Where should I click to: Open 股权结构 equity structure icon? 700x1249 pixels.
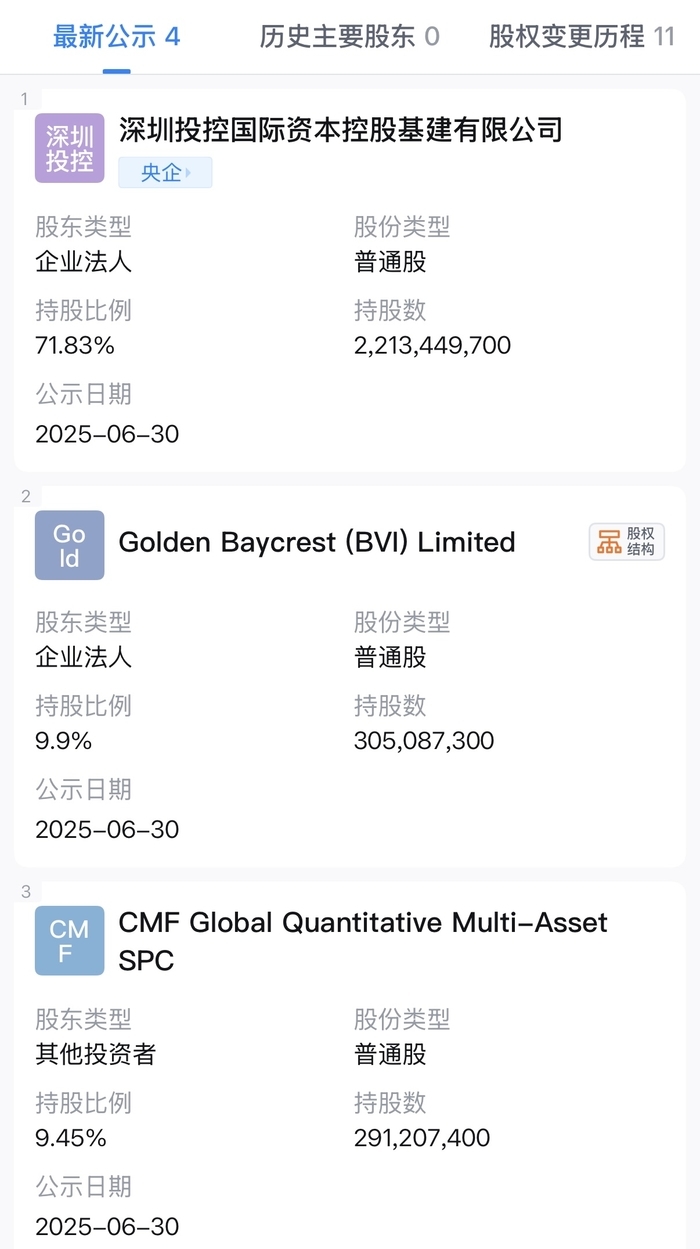tap(627, 542)
